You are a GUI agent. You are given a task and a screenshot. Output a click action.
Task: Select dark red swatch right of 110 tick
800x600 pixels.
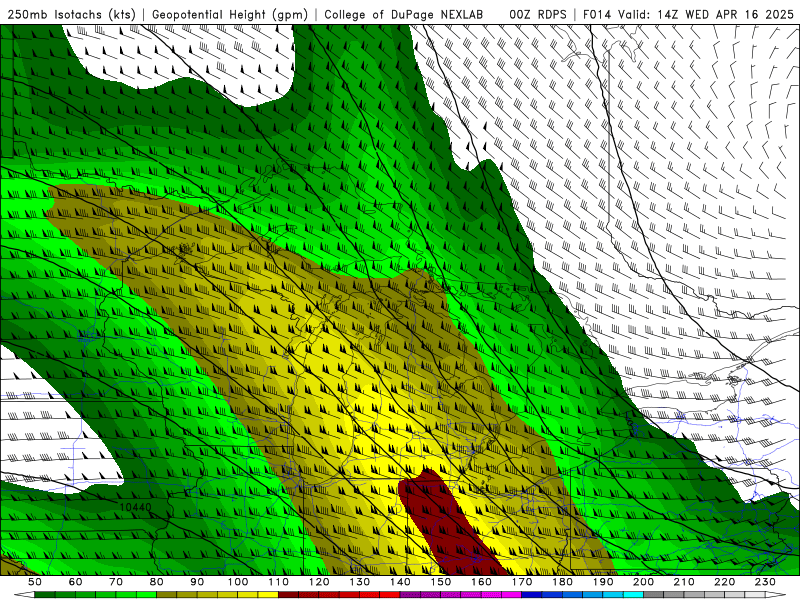pyautogui.click(x=289, y=595)
